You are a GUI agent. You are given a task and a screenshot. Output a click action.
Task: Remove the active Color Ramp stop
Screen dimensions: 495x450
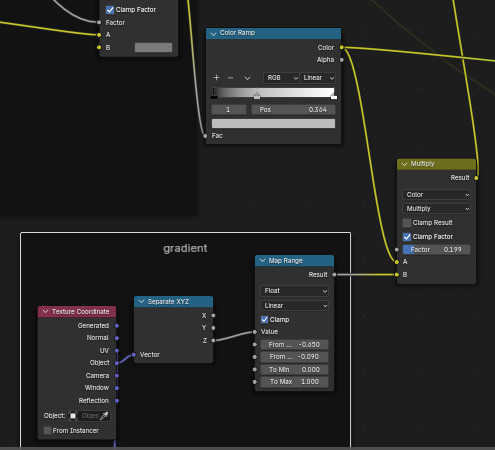[x=230, y=78]
